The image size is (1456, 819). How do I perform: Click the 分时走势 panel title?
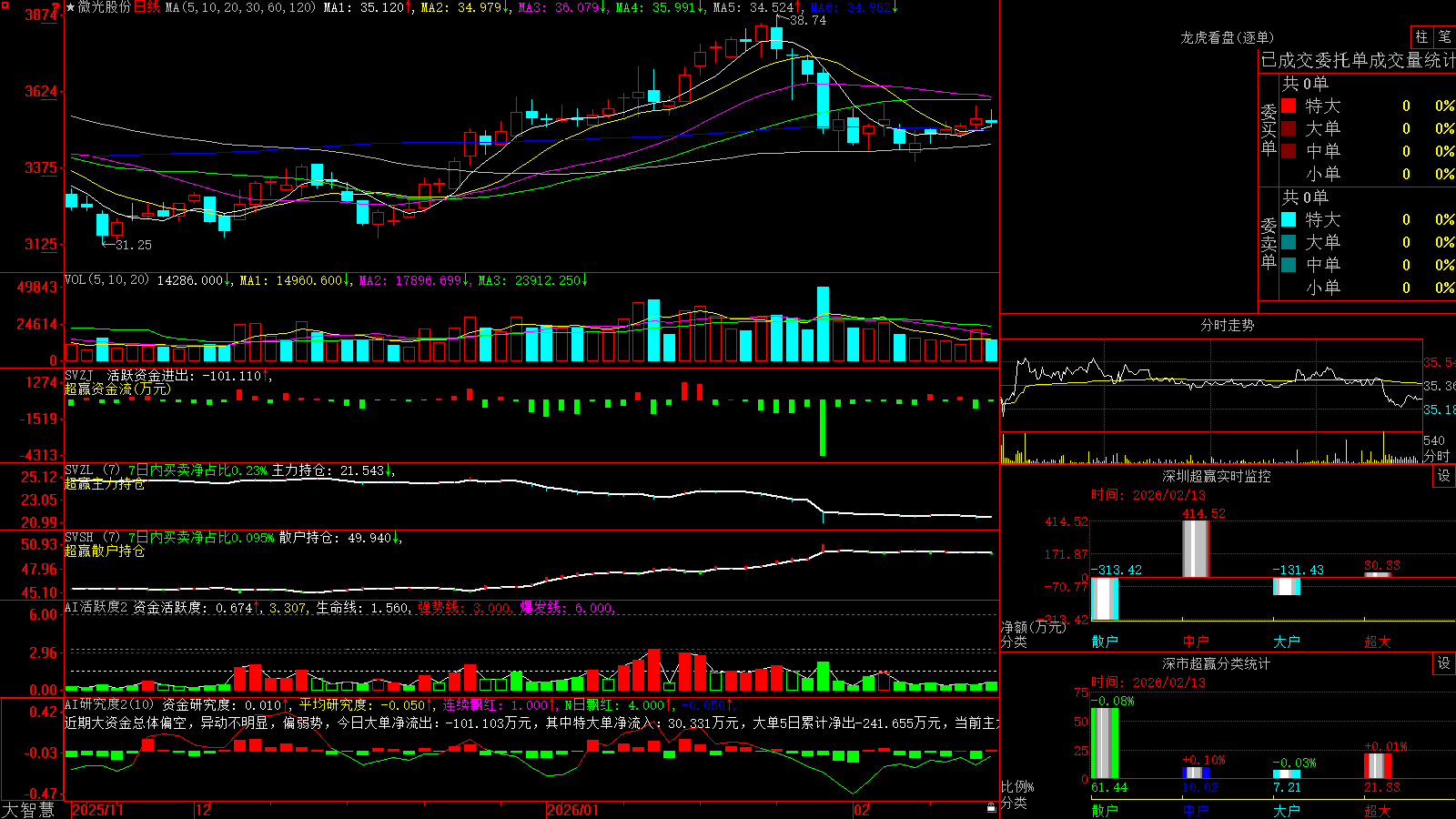1227,325
